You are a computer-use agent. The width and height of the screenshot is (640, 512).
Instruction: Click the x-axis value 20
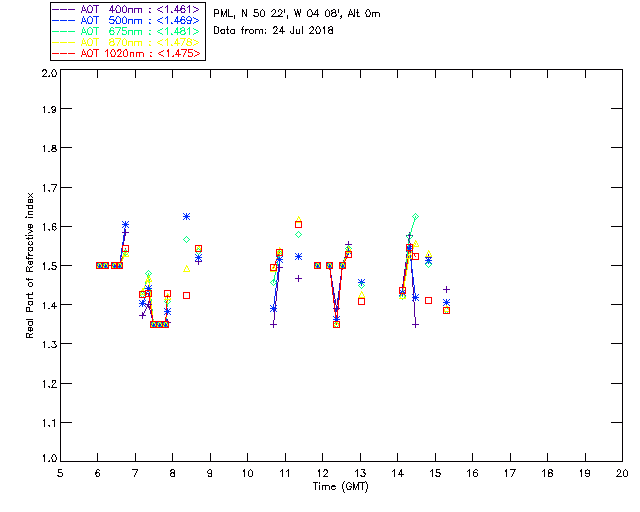622,473
